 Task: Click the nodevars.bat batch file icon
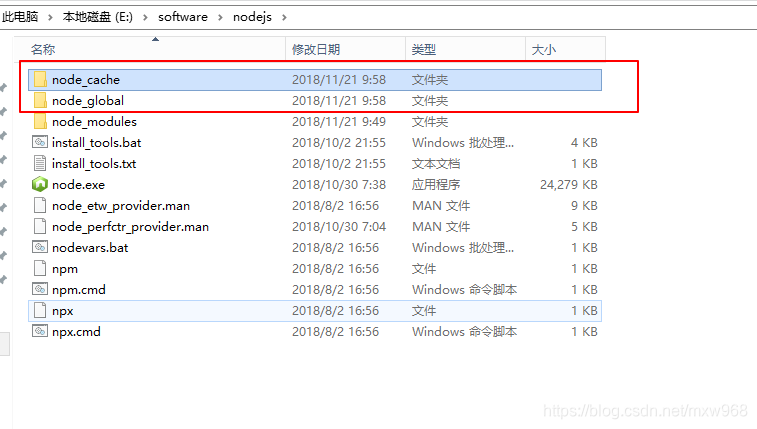coord(40,247)
